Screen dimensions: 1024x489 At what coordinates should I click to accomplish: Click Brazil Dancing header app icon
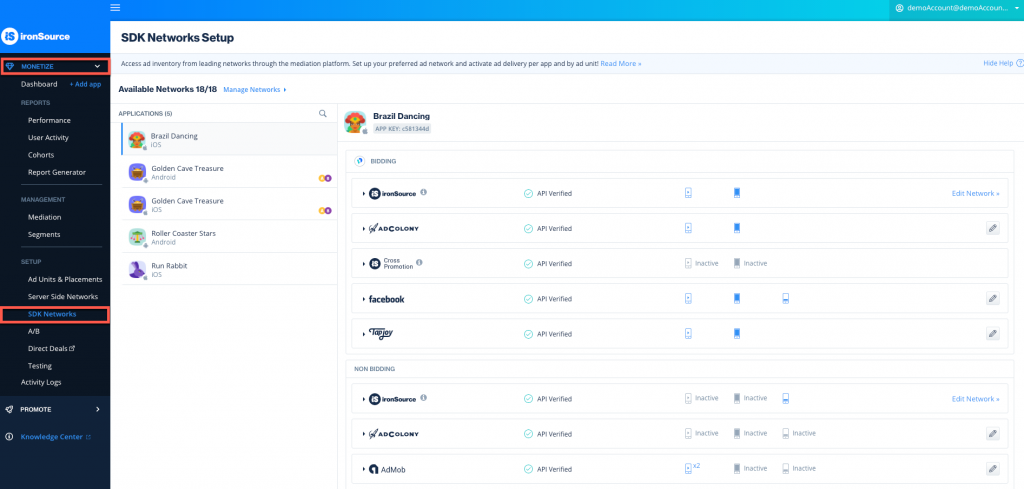pos(355,122)
